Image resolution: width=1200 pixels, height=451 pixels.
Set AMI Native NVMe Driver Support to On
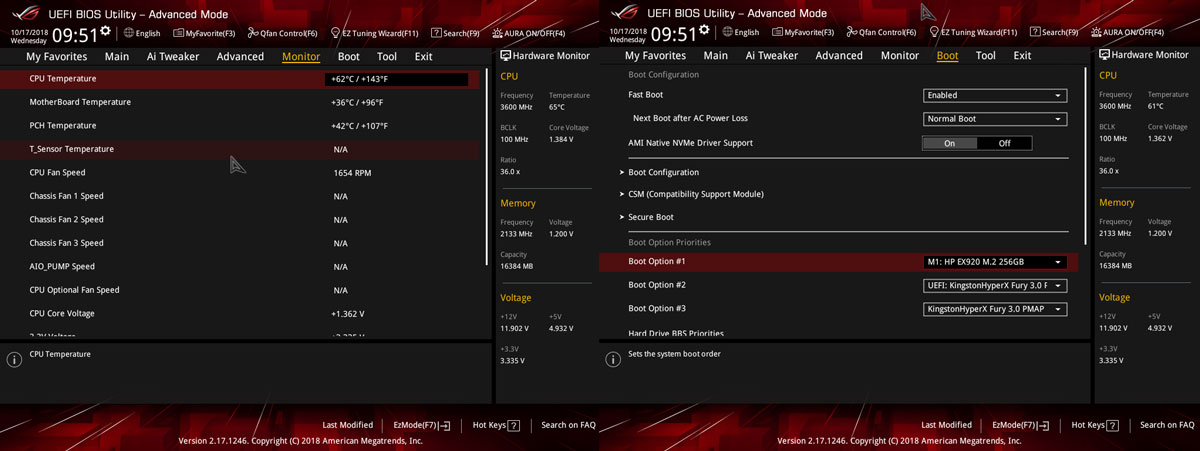(949, 143)
